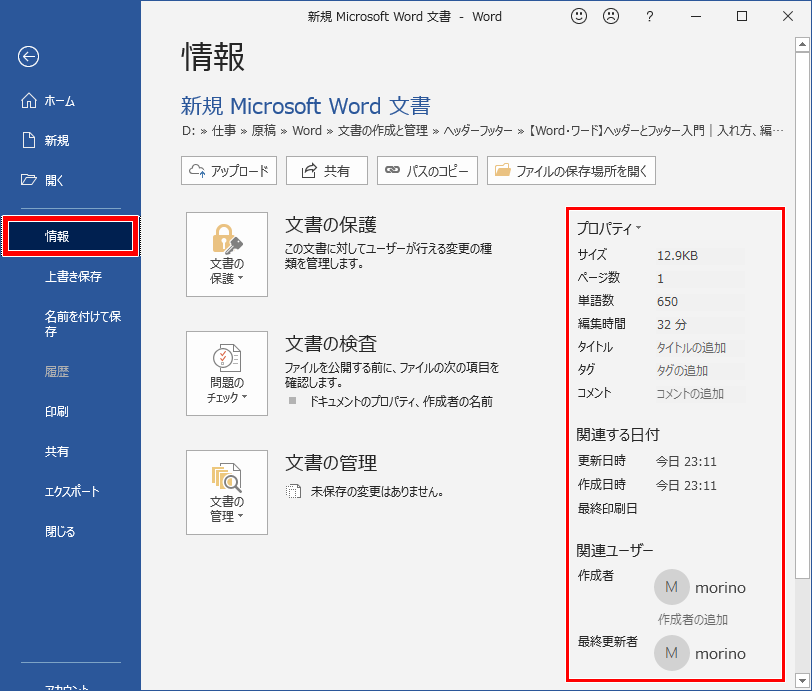
Task: Open エクスポート (Export) options
Action: 72,491
